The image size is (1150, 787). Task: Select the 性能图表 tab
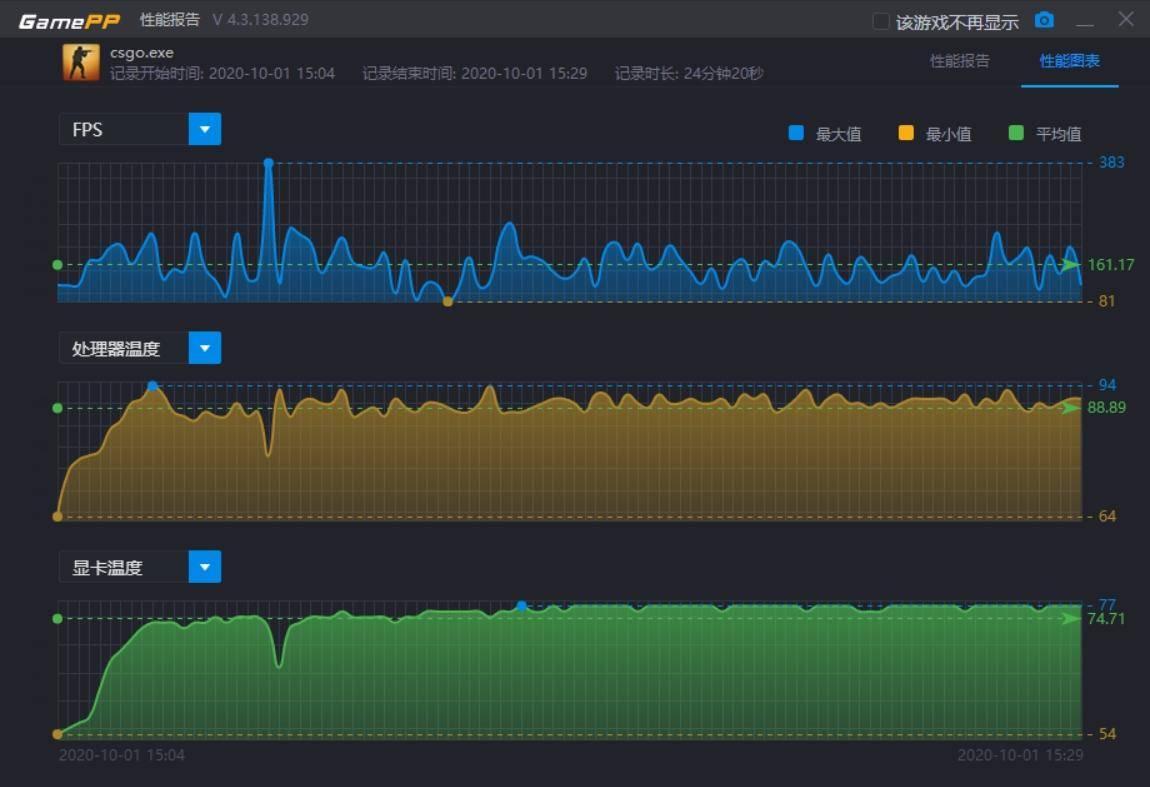click(x=1069, y=61)
